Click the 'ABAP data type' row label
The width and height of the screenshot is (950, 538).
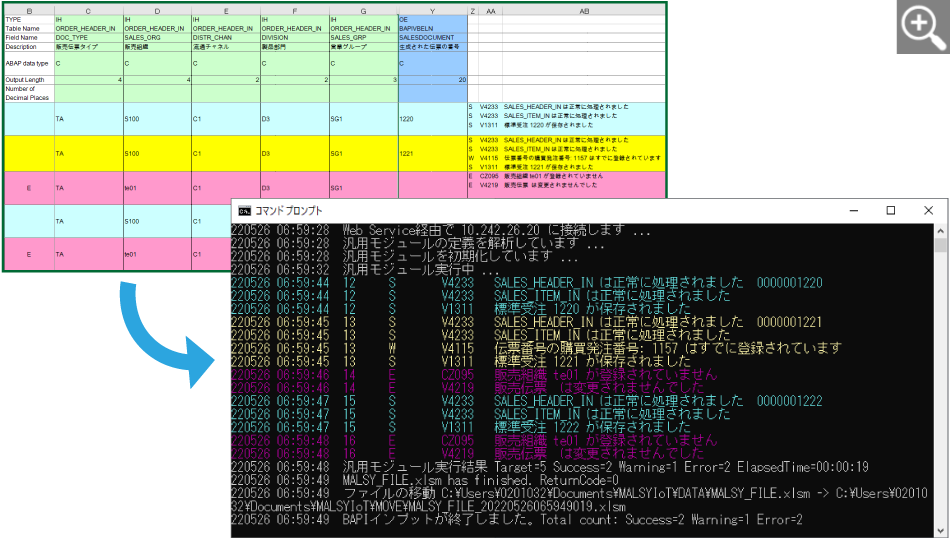(27, 63)
